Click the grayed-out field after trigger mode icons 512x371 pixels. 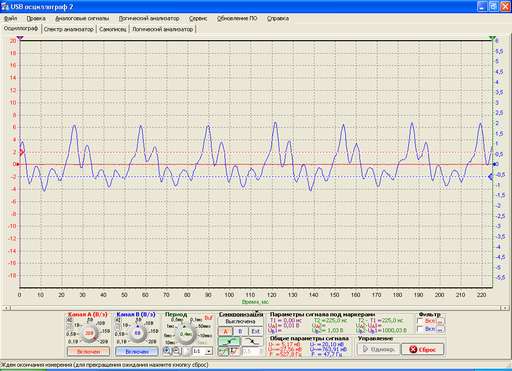252,351
